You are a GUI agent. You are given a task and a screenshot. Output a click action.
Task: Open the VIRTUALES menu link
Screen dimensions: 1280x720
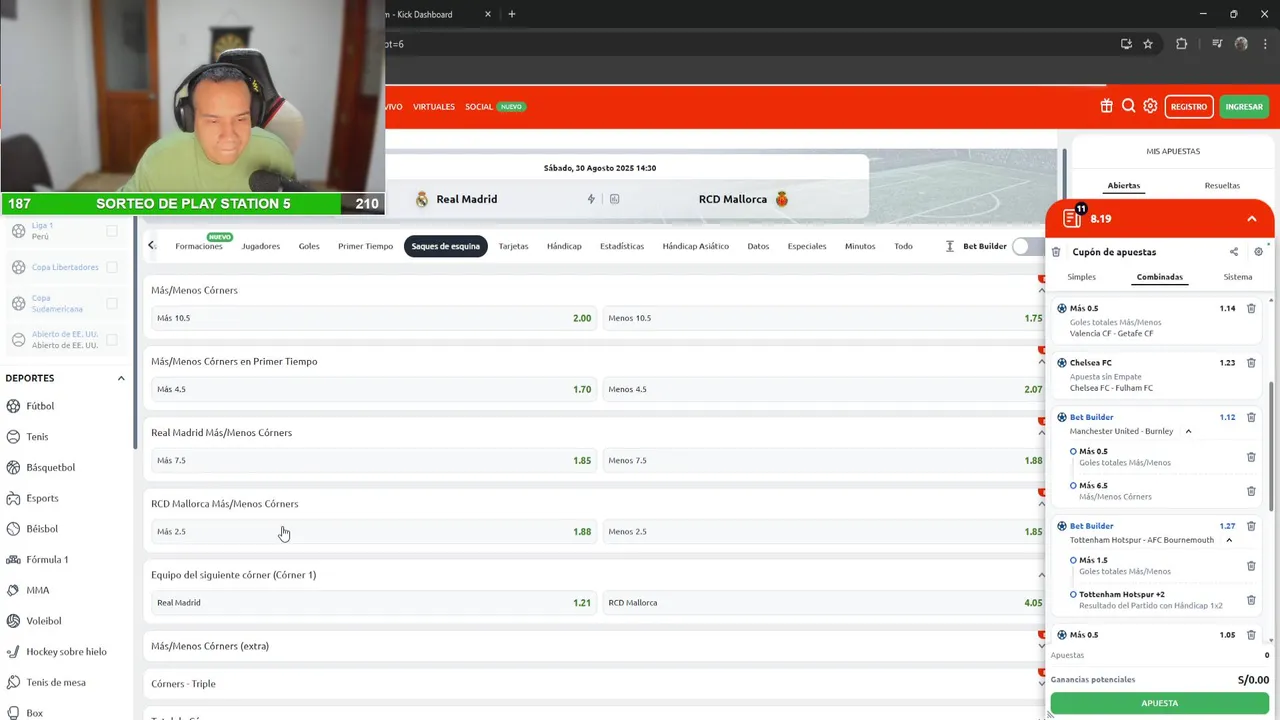click(x=434, y=107)
